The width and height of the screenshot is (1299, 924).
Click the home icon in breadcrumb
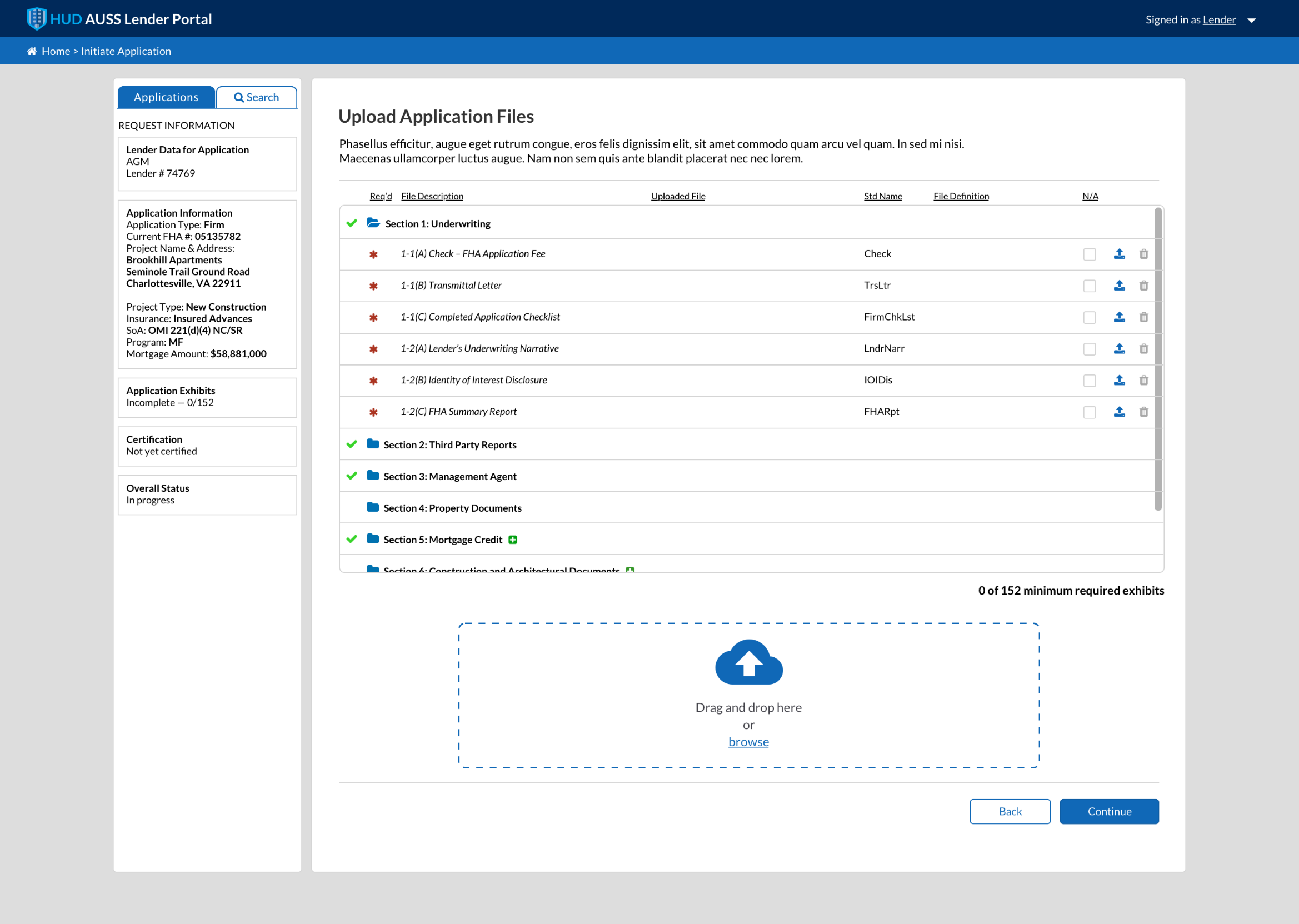point(32,51)
